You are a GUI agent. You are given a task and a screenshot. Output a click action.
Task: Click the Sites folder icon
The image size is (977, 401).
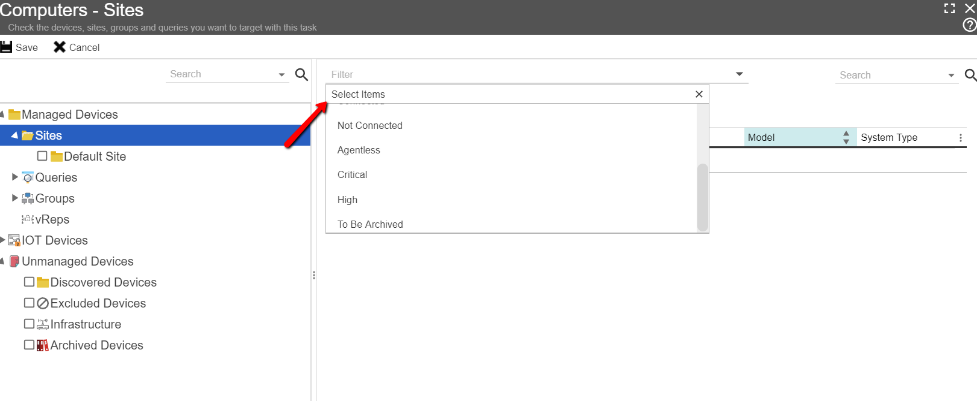[x=27, y=136]
